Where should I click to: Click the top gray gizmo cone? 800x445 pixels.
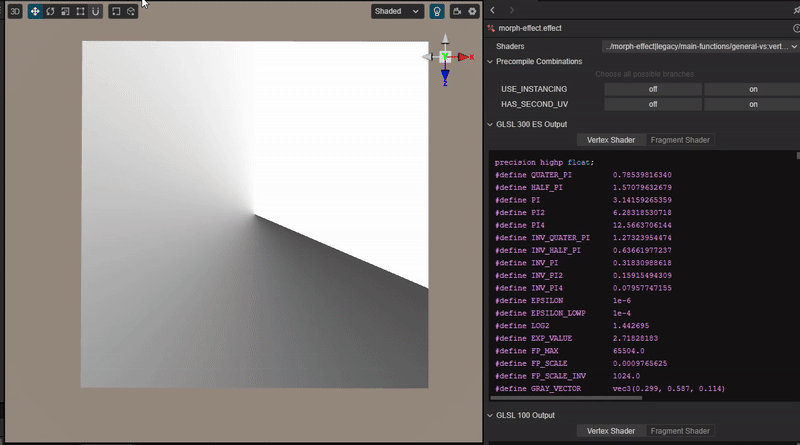coord(445,39)
